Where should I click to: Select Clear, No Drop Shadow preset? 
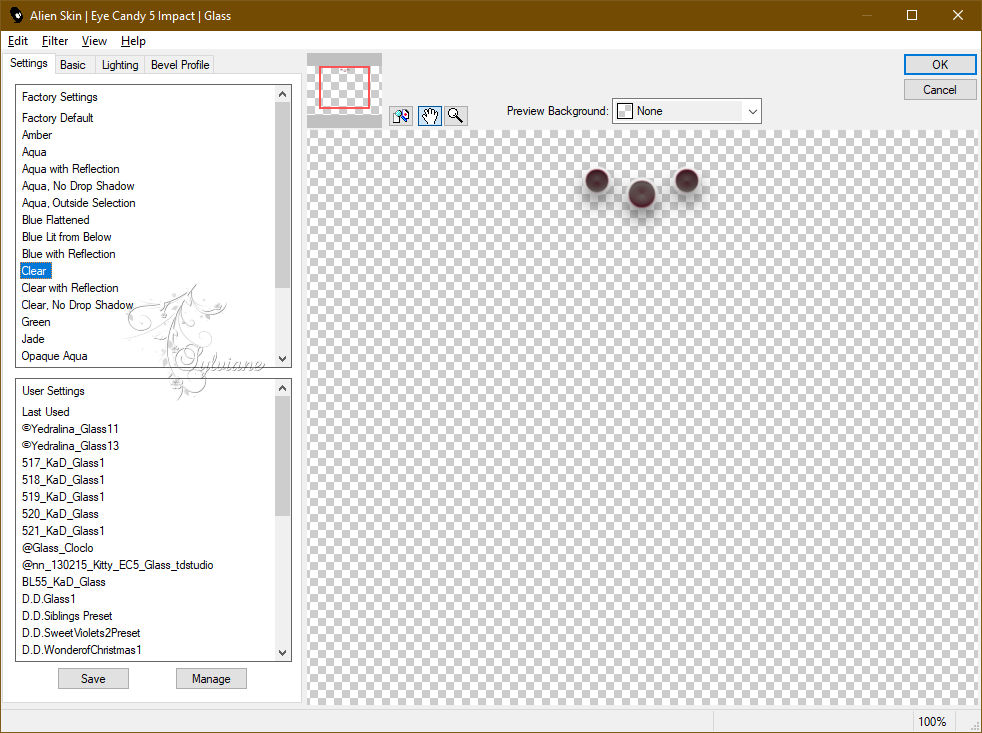[78, 304]
